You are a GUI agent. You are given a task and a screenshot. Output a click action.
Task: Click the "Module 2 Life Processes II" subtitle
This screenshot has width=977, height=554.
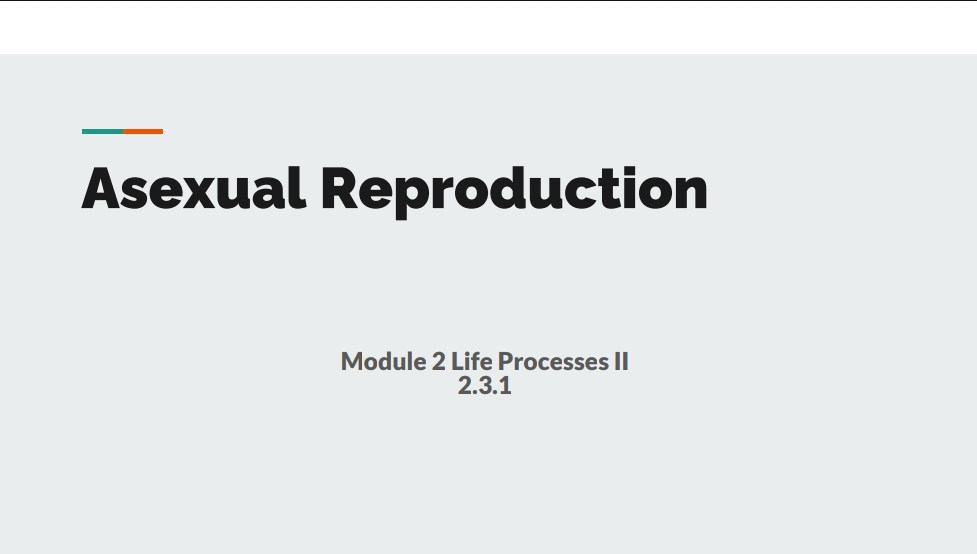(484, 361)
